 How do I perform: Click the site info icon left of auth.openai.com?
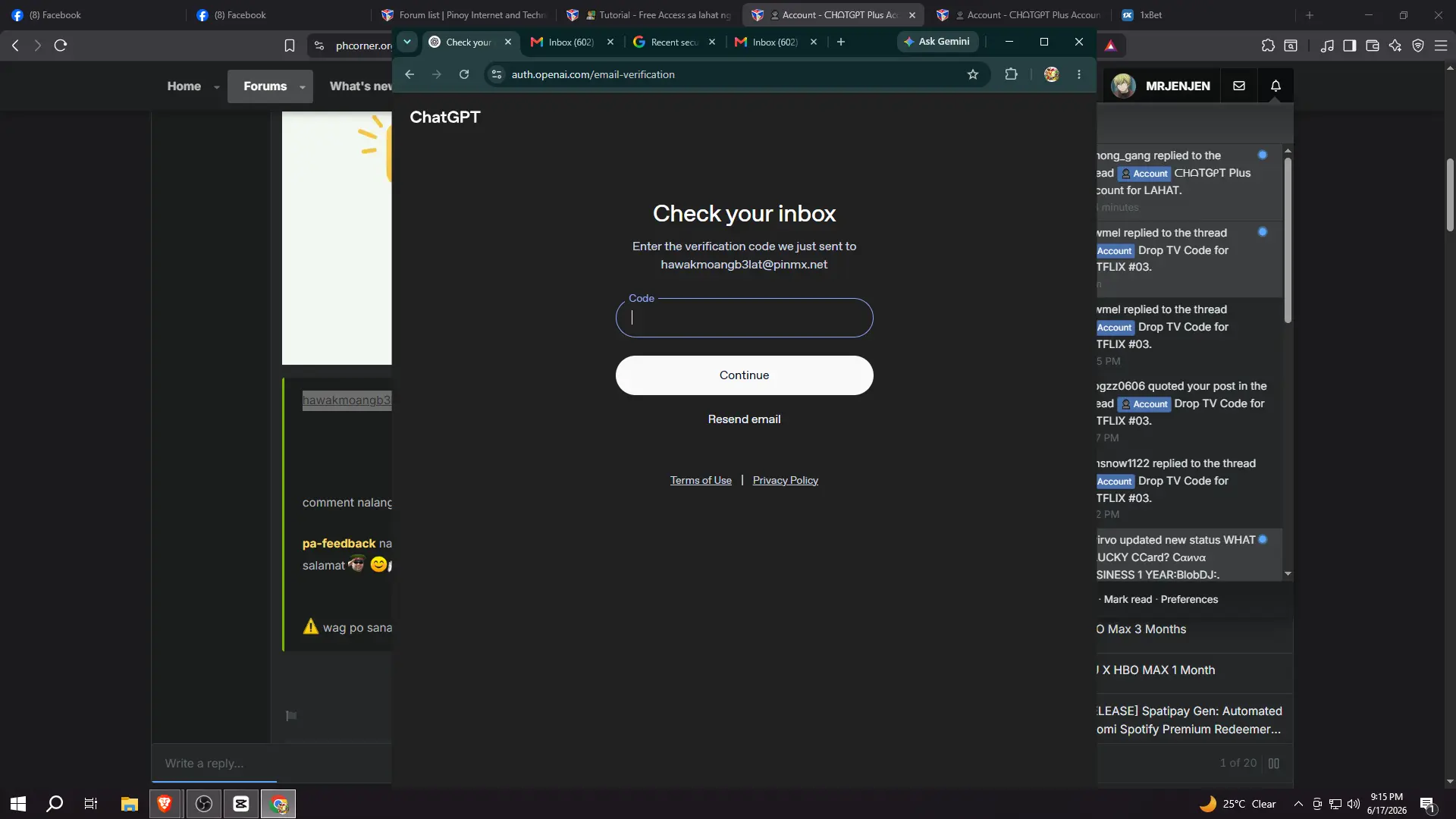coord(497,74)
